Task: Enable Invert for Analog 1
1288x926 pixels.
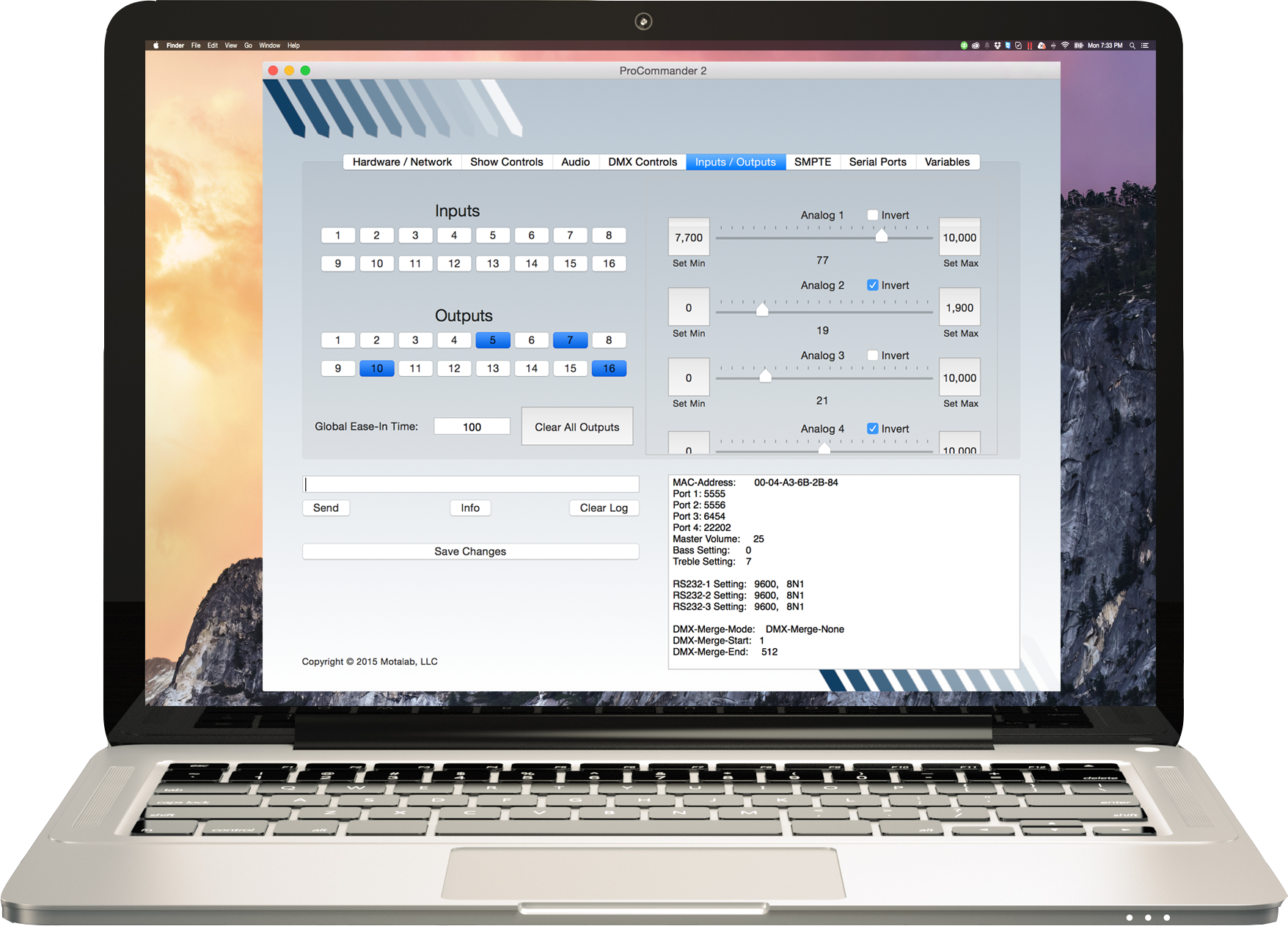Action: [873, 215]
